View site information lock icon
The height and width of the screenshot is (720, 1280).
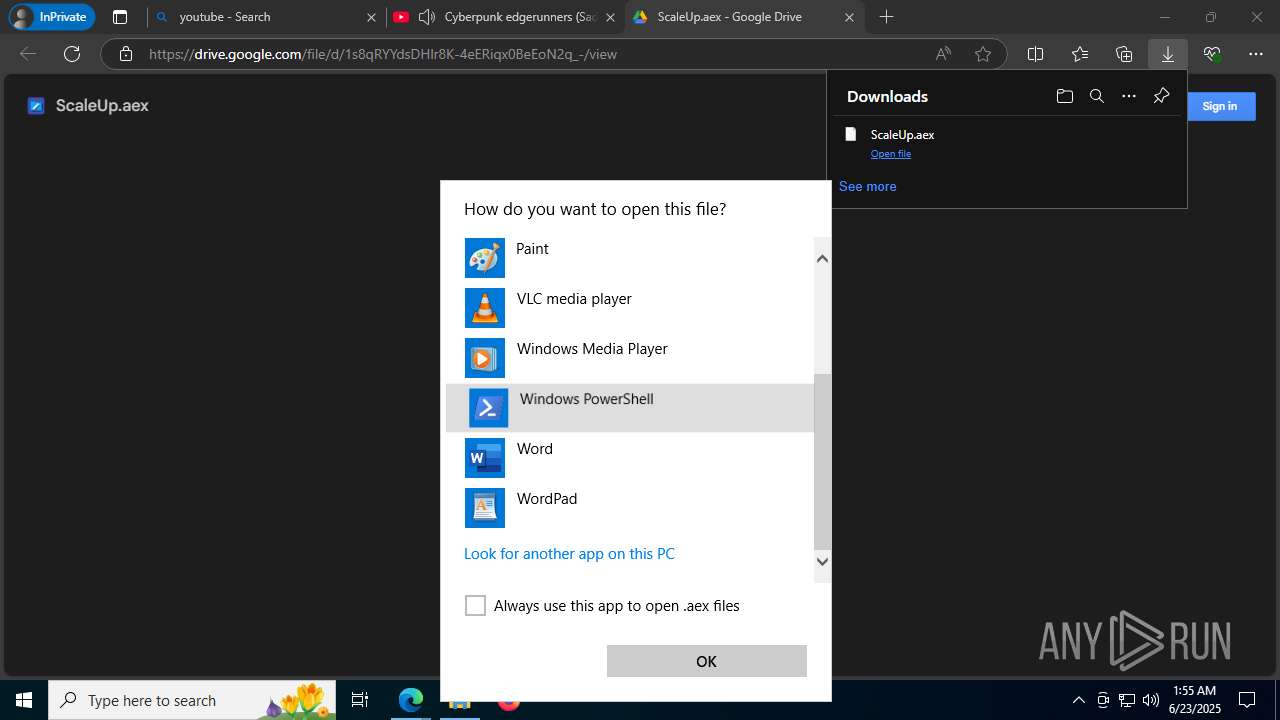click(x=125, y=54)
